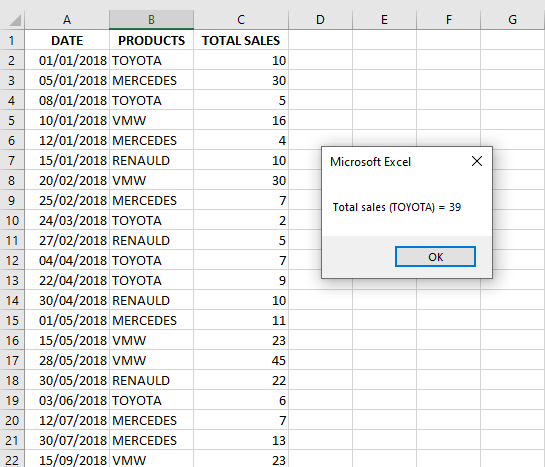Click OK in the Microsoft Excel dialog
Image resolution: width=545 pixels, height=467 pixels.
(x=435, y=257)
